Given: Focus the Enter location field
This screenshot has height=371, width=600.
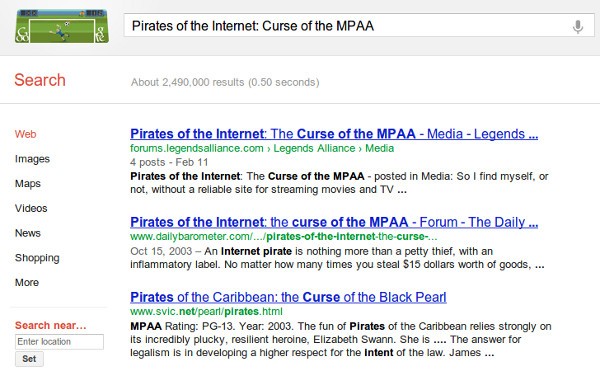Looking at the screenshot, I should (59, 342).
